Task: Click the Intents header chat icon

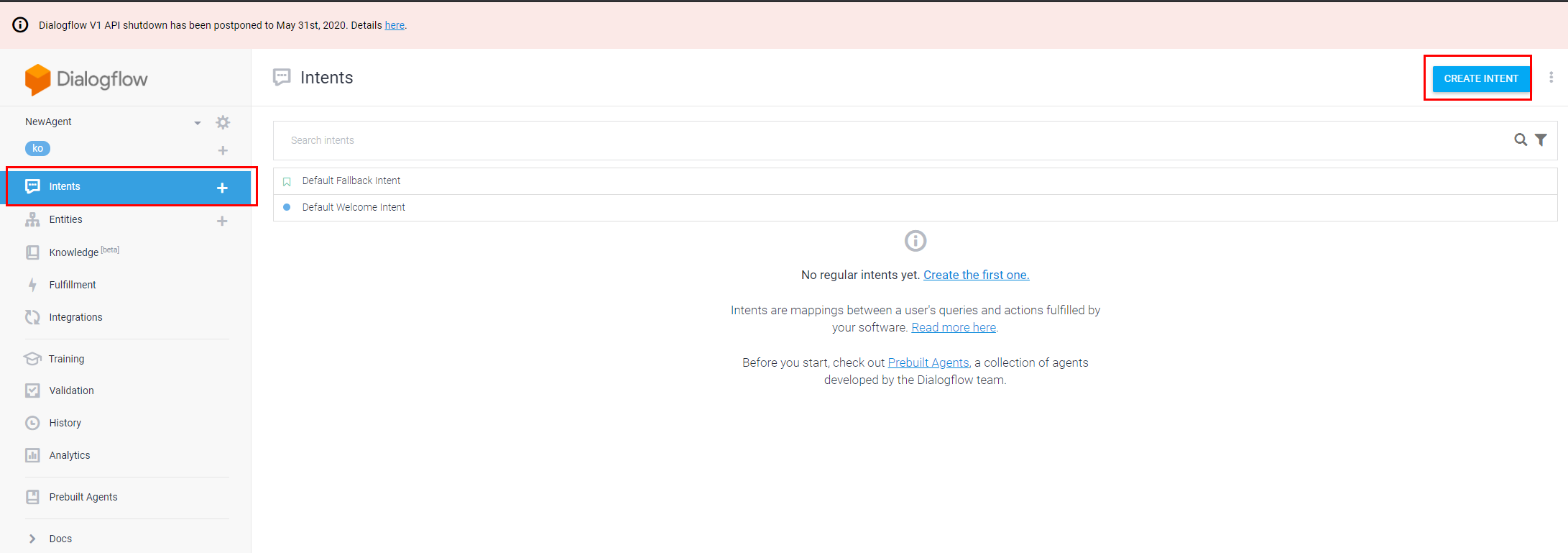Action: tap(282, 78)
